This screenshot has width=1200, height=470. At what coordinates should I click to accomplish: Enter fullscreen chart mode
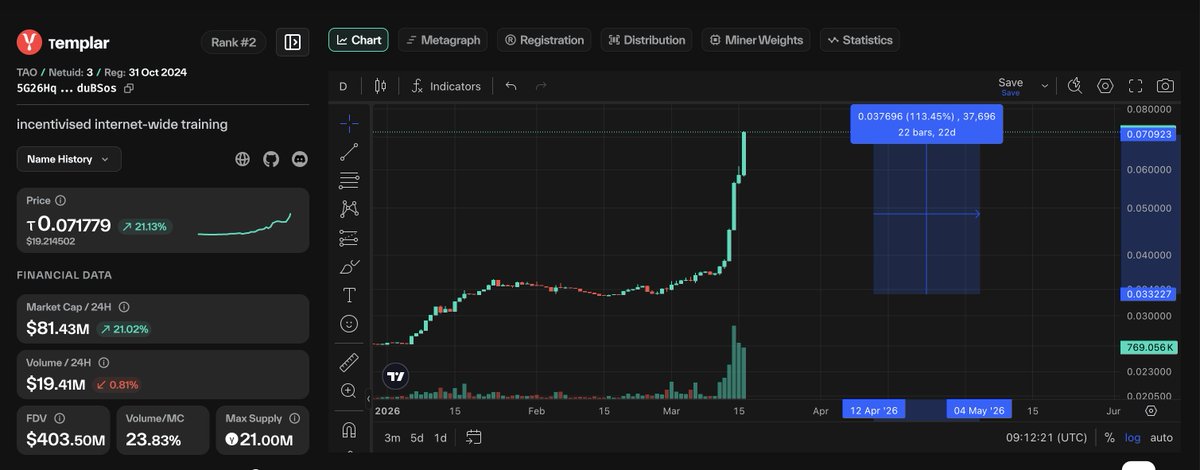[1135, 86]
